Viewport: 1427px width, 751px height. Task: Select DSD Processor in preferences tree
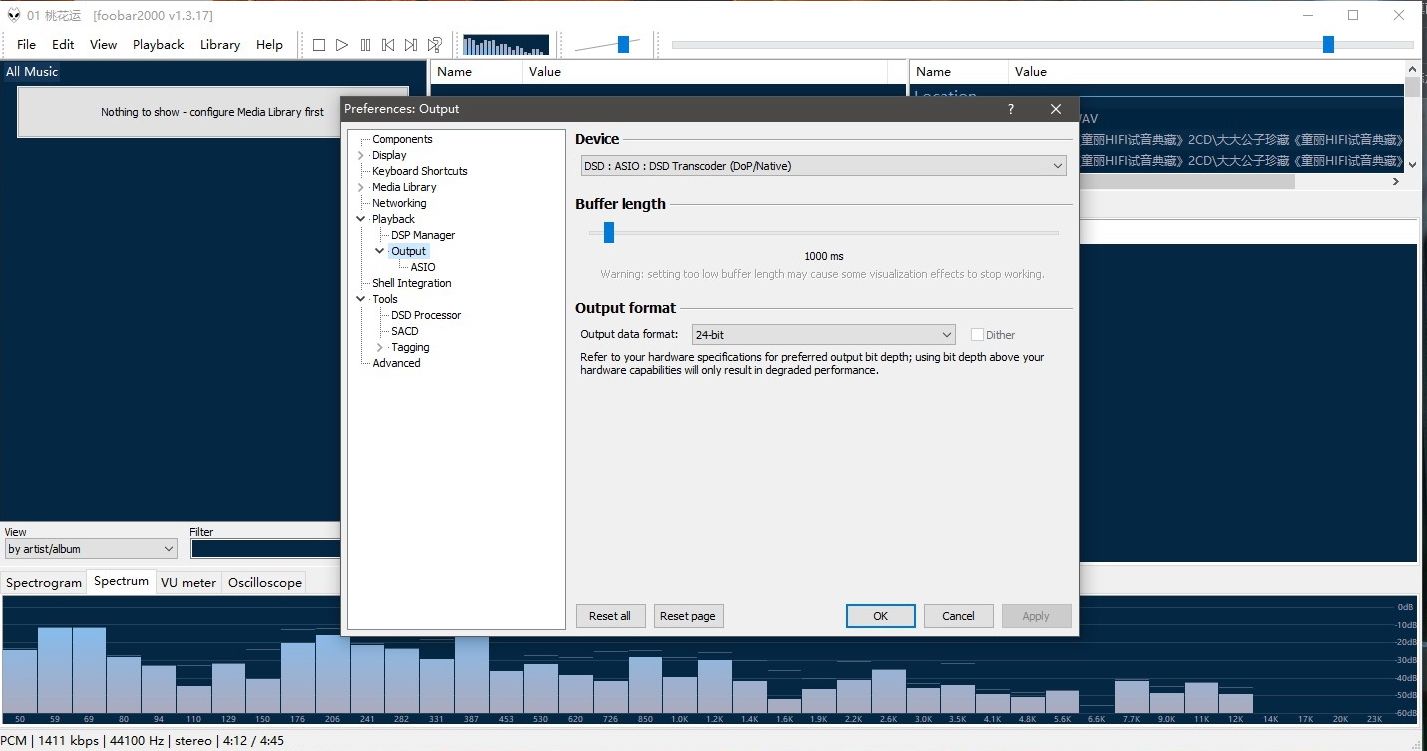[426, 315]
